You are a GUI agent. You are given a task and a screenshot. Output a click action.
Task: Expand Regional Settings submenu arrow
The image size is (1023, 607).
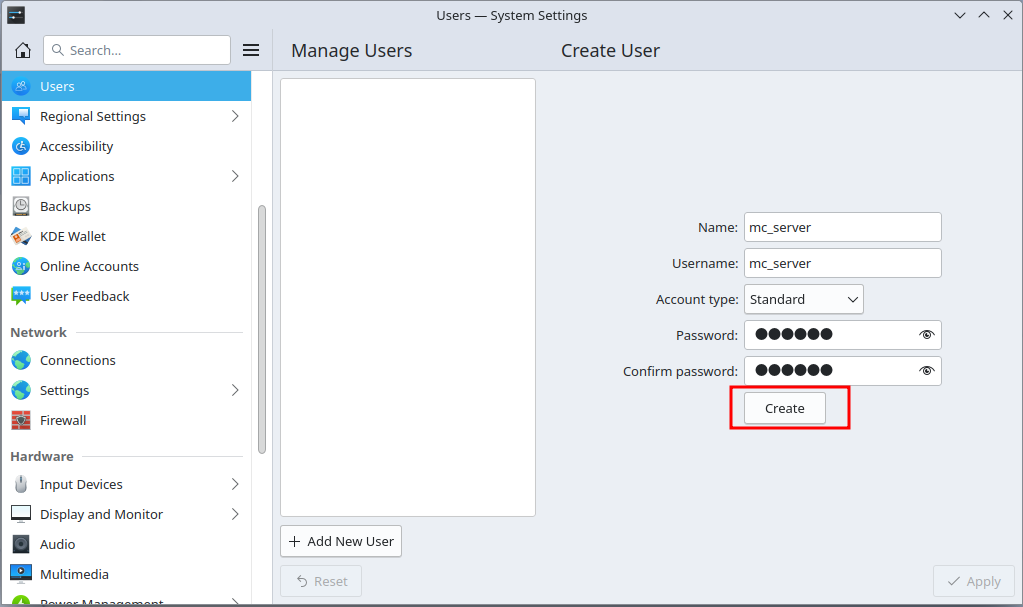235,116
